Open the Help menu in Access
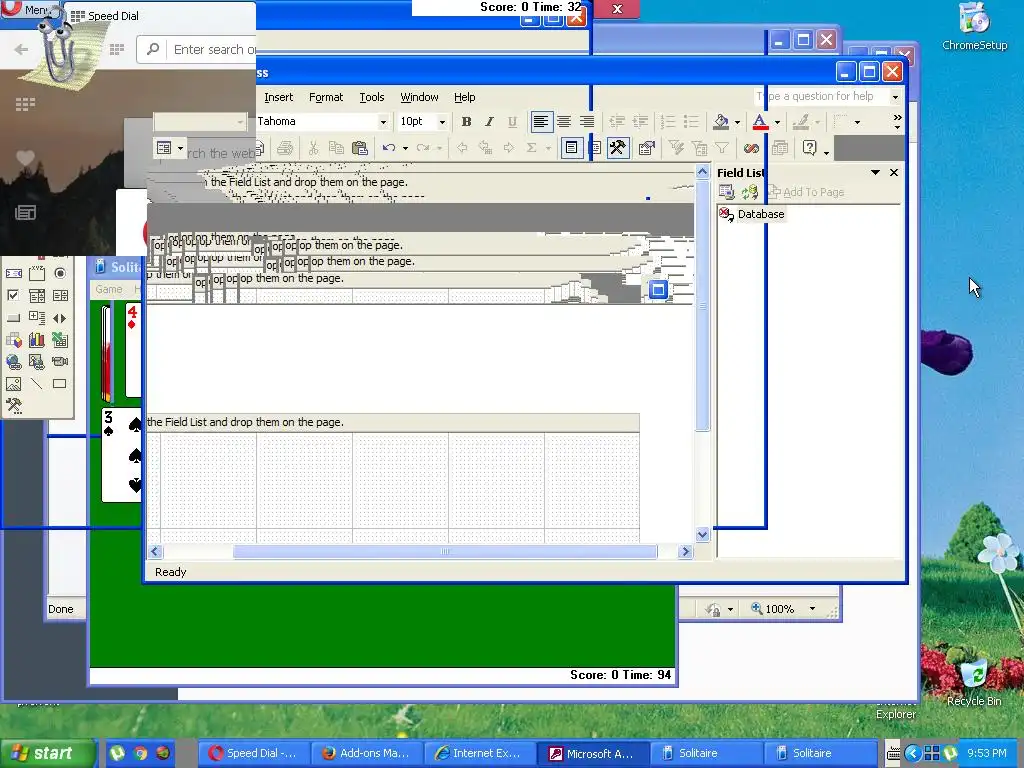Image resolution: width=1024 pixels, height=768 pixels. 464,97
